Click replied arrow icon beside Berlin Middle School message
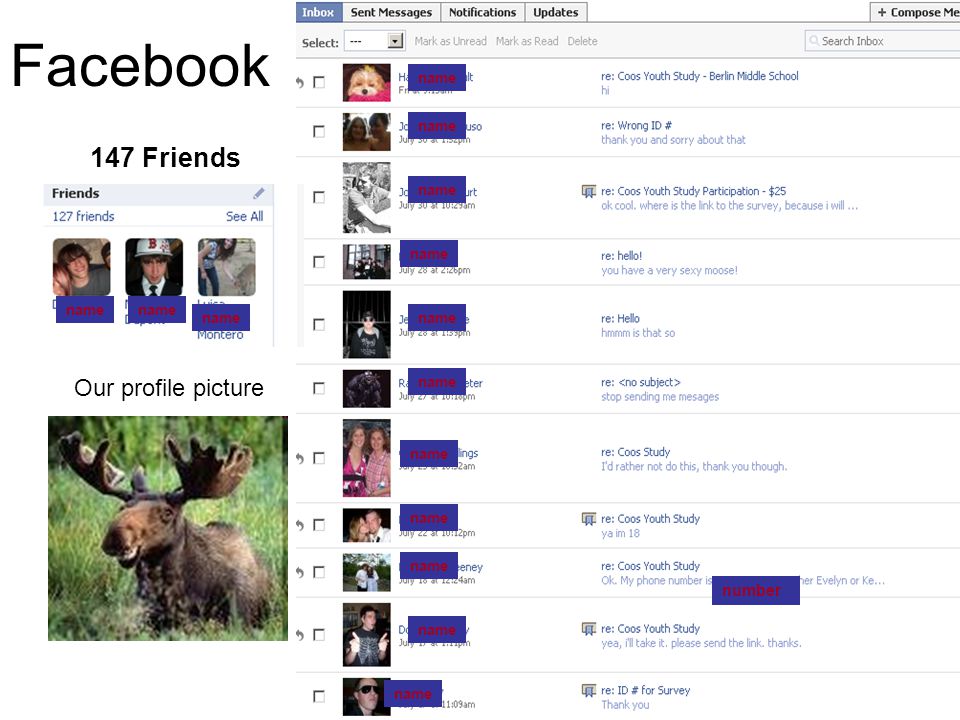This screenshot has width=960, height=720. coord(300,82)
